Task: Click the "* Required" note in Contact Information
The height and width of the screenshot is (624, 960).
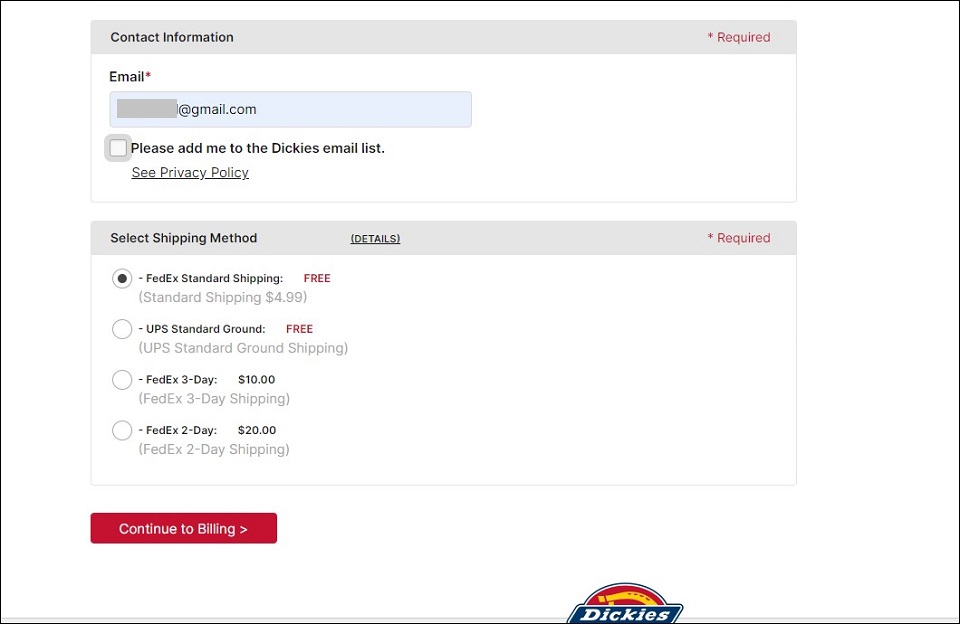Action: pyautogui.click(x=739, y=37)
